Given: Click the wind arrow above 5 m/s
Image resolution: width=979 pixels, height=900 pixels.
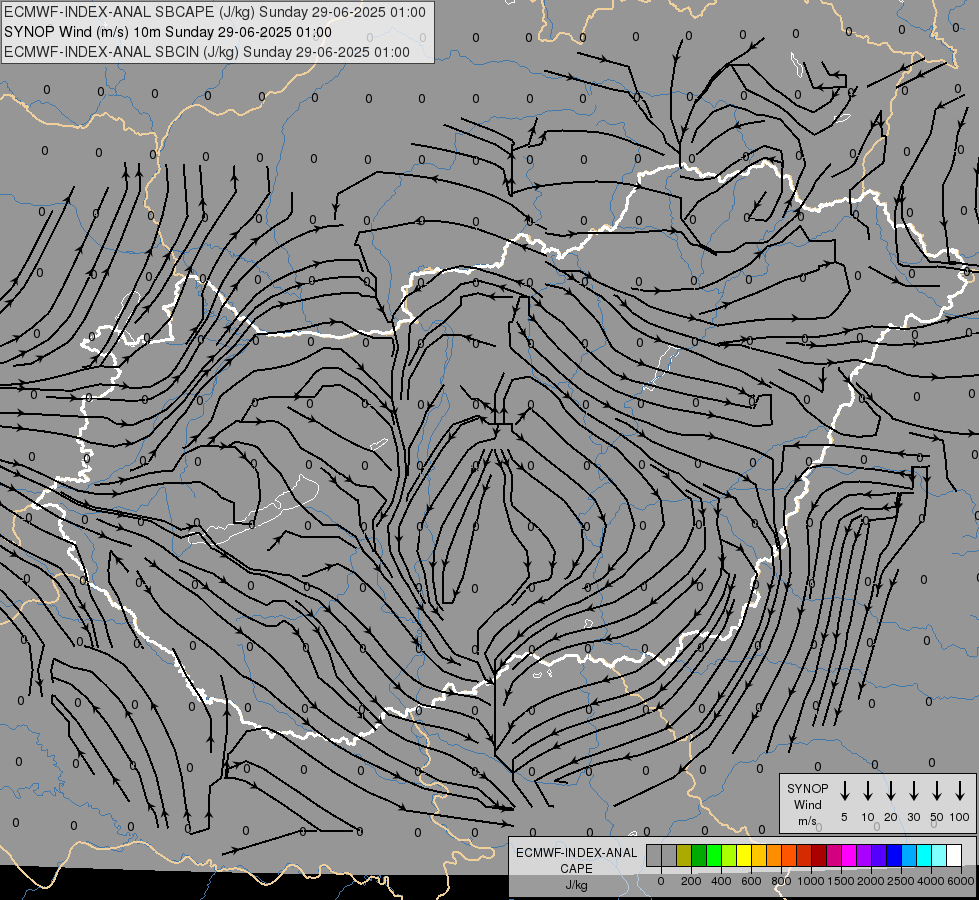Looking at the screenshot, I should 844,790.
